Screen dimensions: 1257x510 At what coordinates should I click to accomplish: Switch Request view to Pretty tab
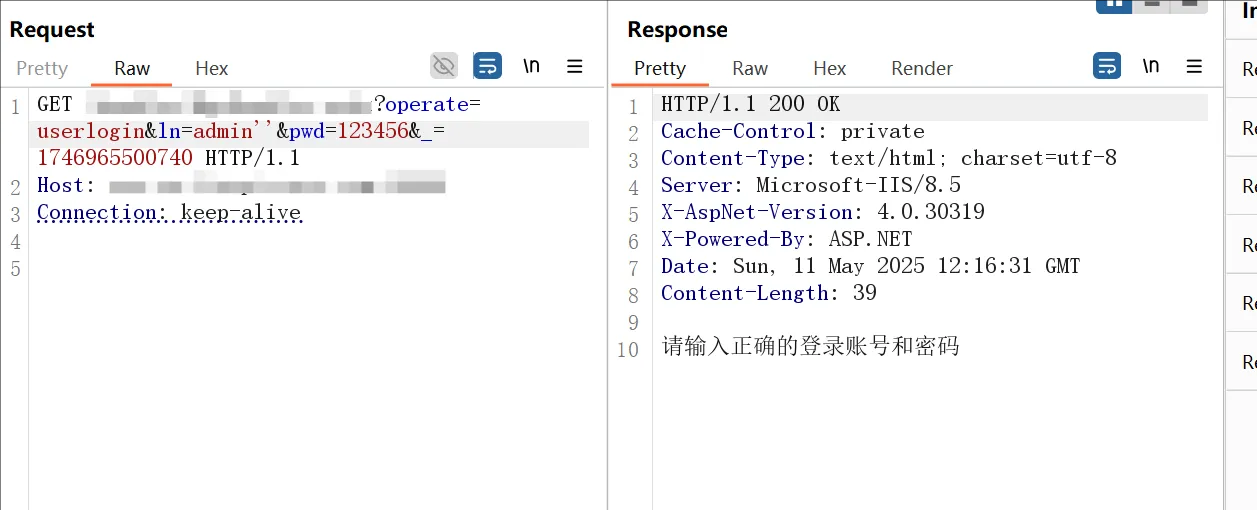(x=42, y=68)
